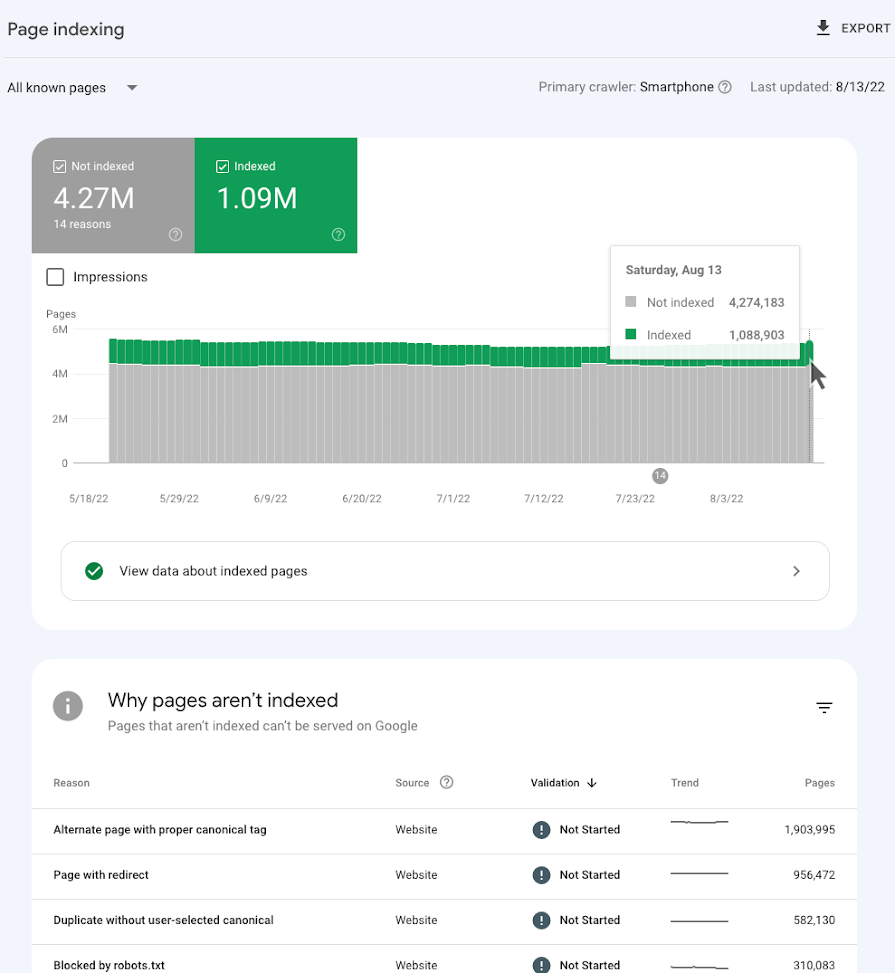Click the Trend column header
This screenshot has width=895, height=973.
685,782
